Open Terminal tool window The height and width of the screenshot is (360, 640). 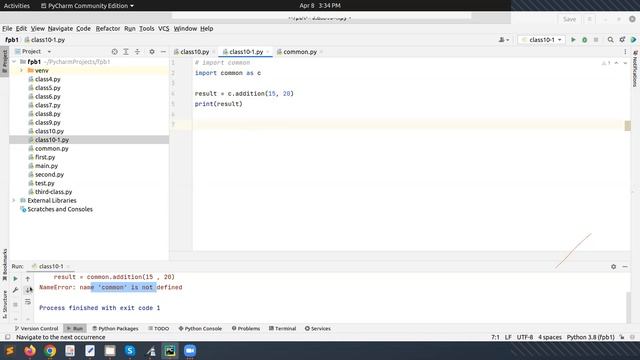(282, 329)
